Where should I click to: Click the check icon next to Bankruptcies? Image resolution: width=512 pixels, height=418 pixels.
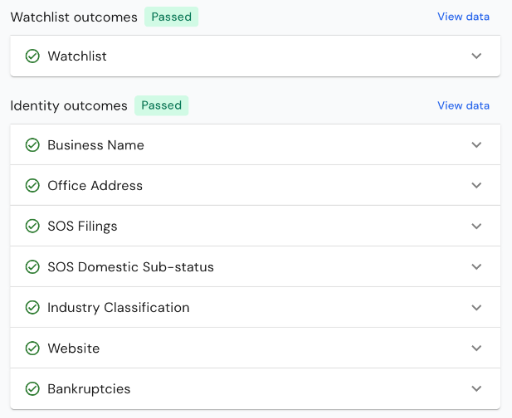(x=32, y=389)
